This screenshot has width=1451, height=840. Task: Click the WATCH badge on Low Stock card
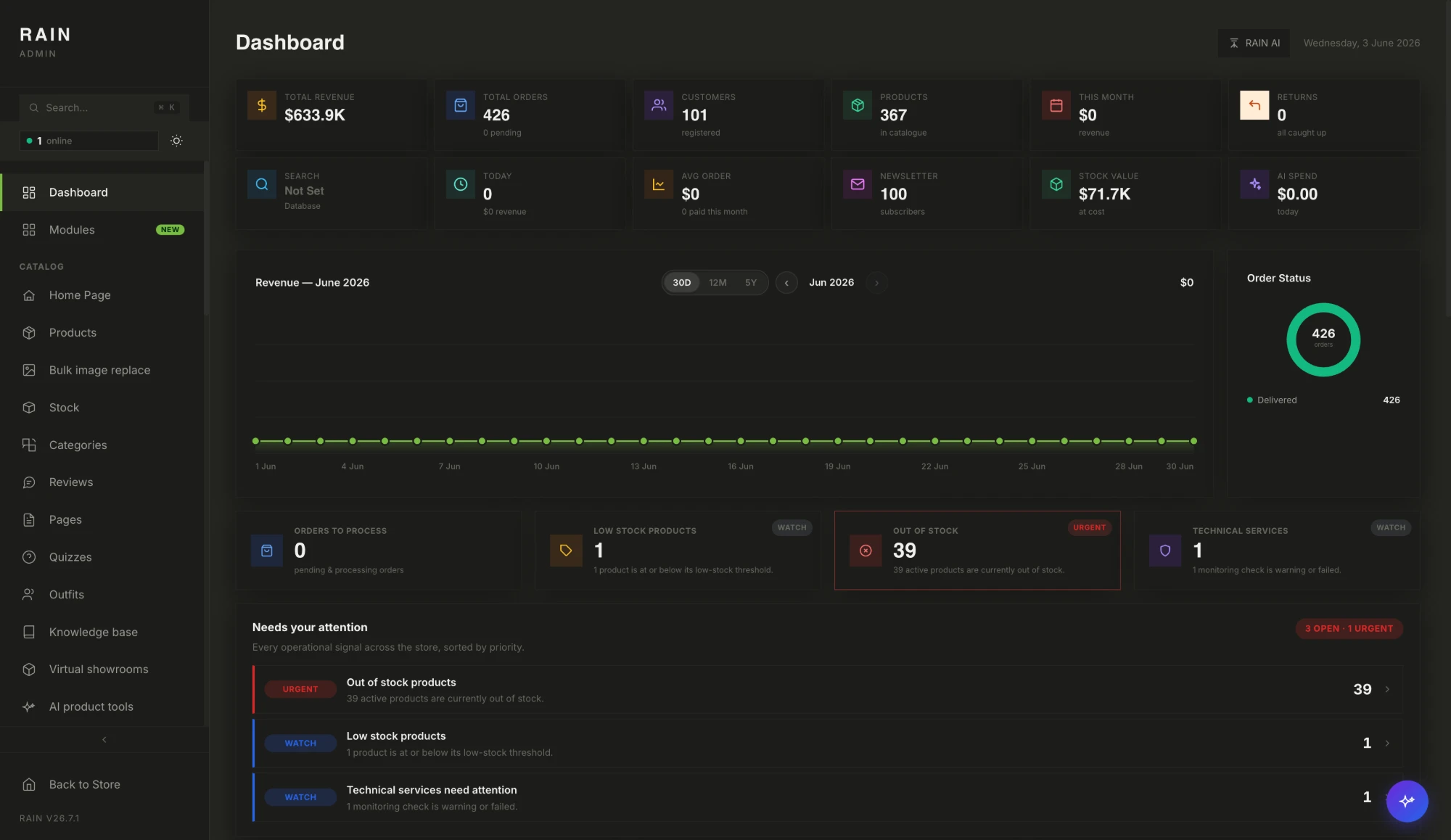click(792, 528)
